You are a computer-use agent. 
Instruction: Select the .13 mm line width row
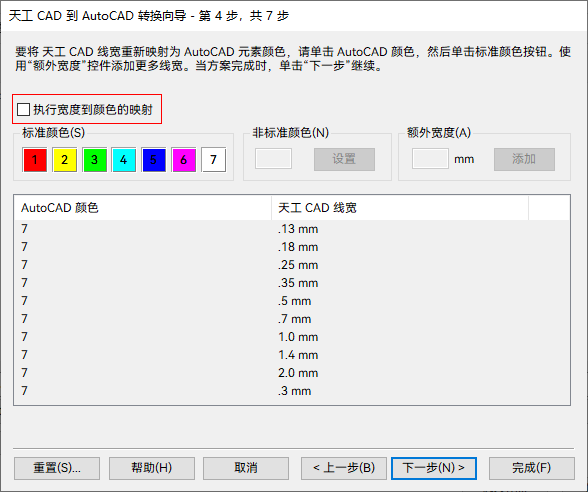click(x=292, y=229)
